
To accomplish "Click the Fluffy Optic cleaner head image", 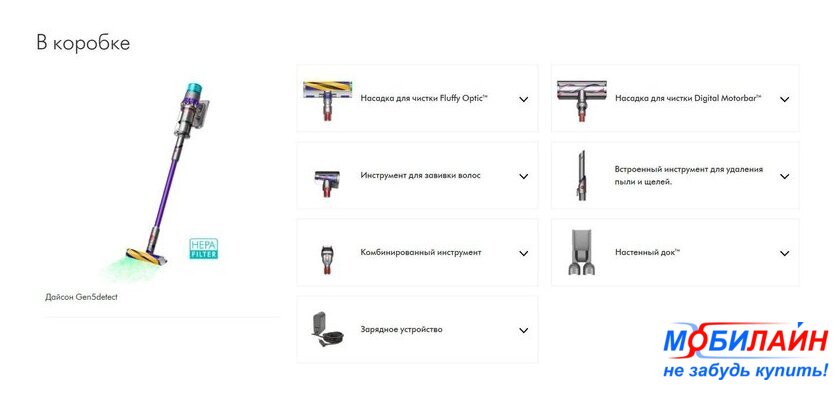I will coord(327,100).
